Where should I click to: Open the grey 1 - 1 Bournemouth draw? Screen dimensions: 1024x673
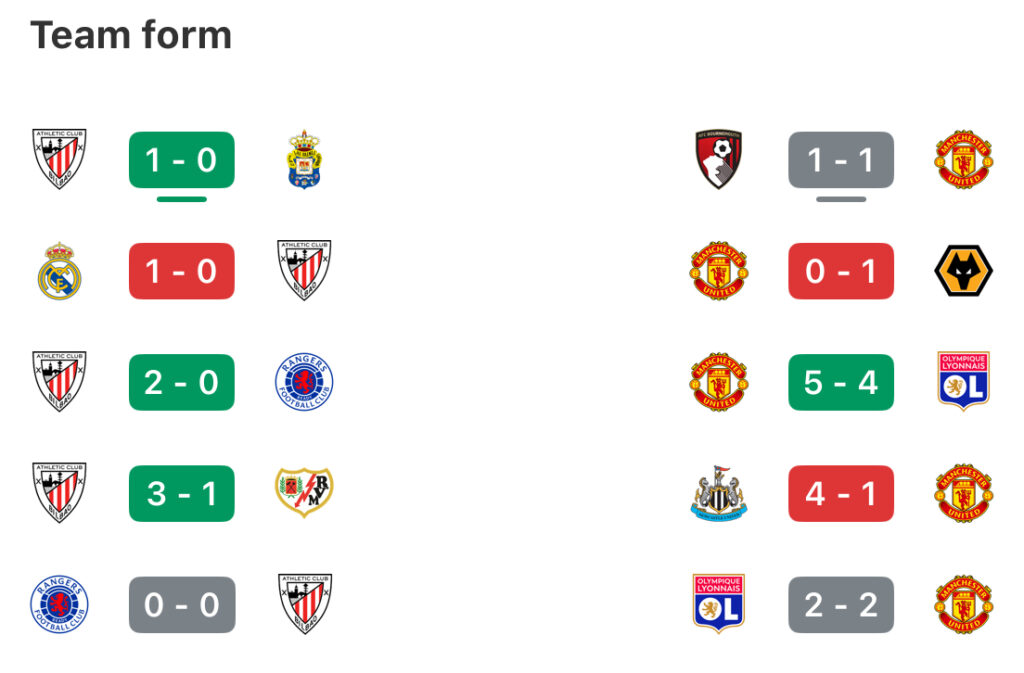click(x=841, y=160)
